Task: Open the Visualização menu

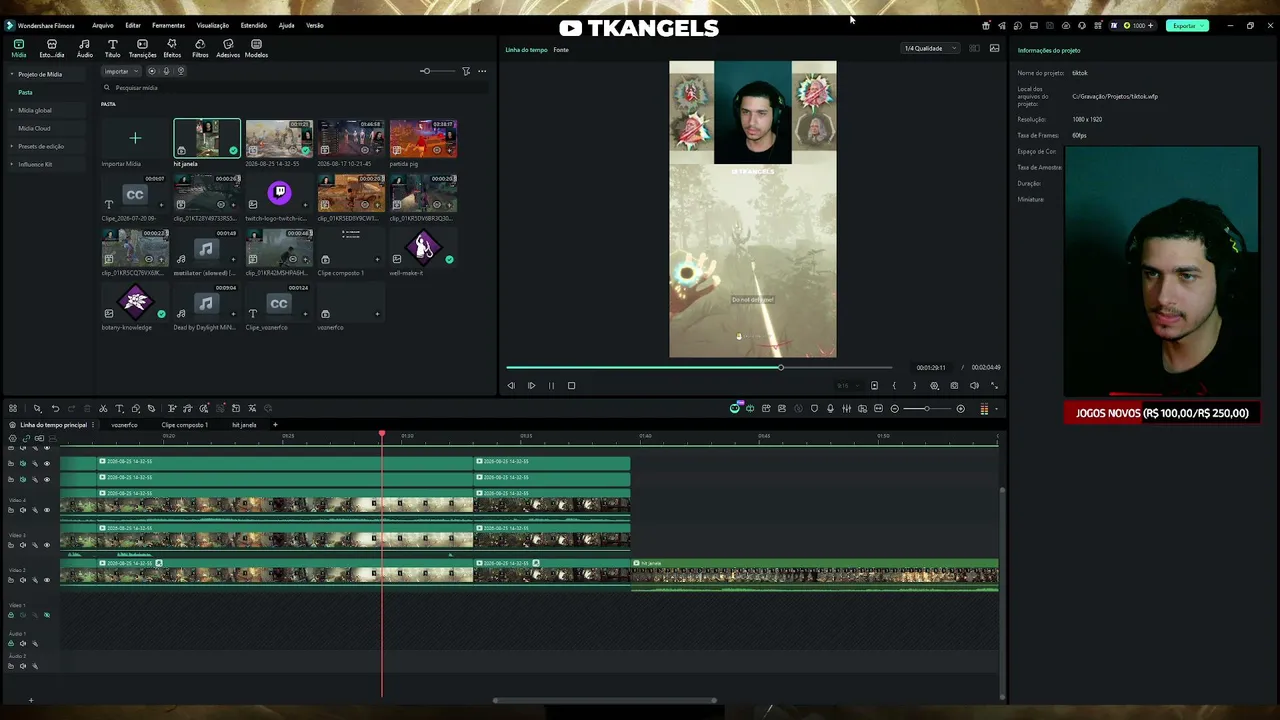Action: (x=213, y=25)
